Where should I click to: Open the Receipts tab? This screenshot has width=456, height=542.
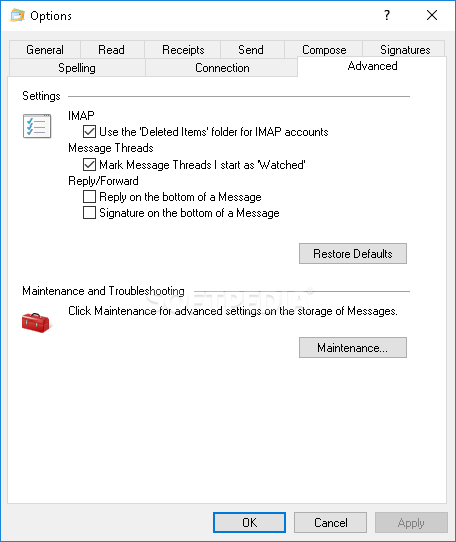pyautogui.click(x=183, y=50)
